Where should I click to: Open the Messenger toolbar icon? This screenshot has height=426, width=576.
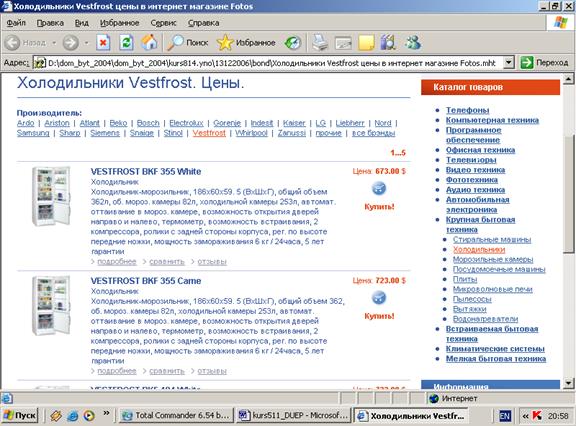point(413,43)
